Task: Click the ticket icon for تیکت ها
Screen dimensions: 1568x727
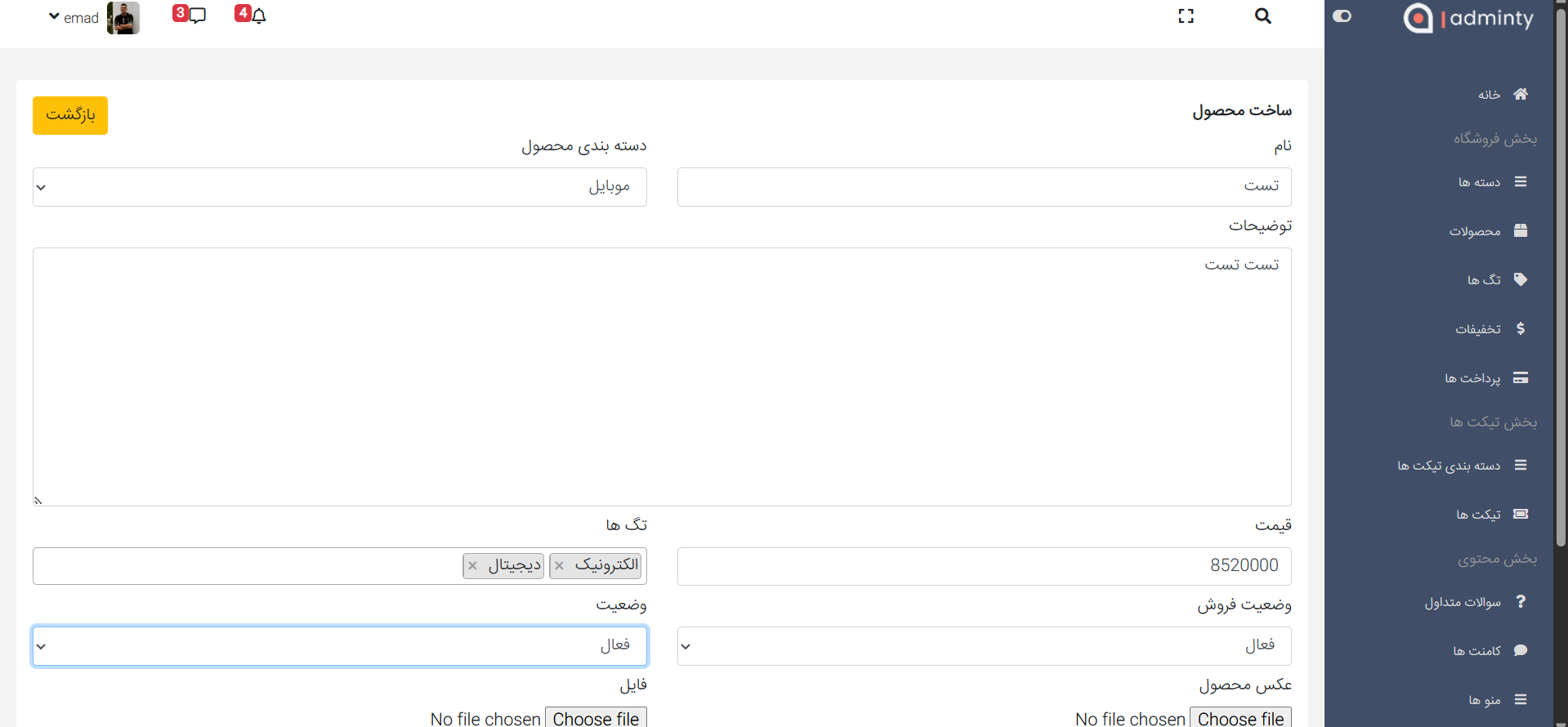Action: [x=1520, y=514]
